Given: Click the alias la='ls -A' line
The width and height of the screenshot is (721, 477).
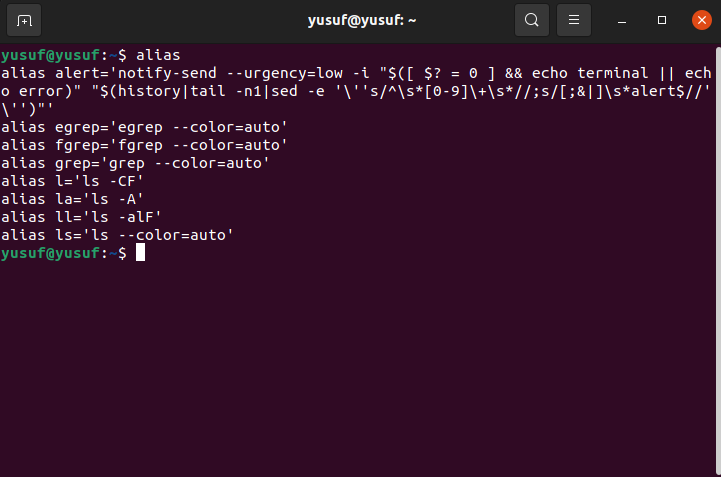Looking at the screenshot, I should (x=72, y=199).
